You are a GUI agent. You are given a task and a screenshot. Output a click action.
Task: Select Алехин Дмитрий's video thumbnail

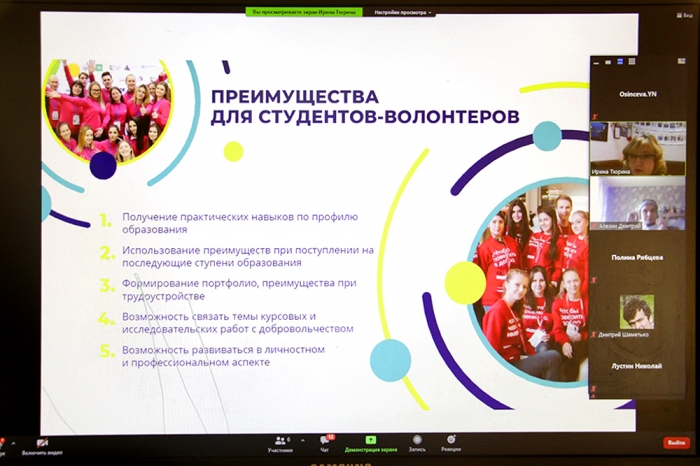click(637, 203)
